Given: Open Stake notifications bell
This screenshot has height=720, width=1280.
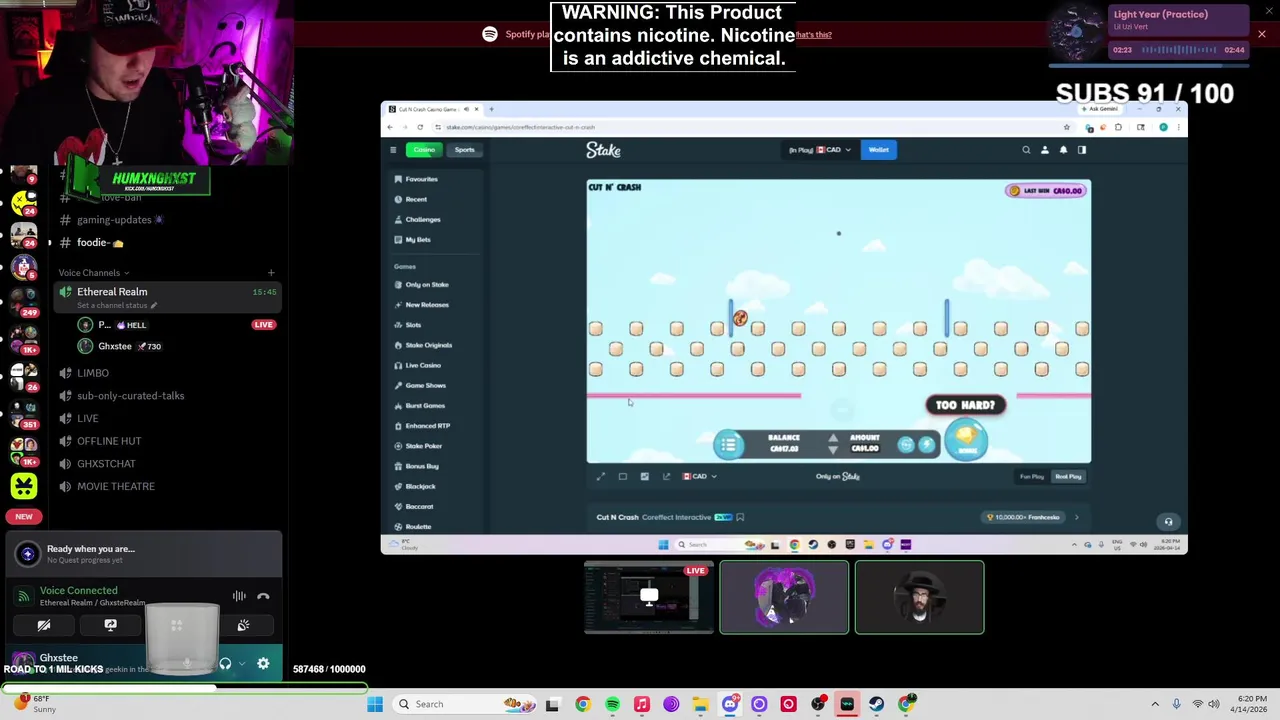Looking at the screenshot, I should pyautogui.click(x=1063, y=150).
